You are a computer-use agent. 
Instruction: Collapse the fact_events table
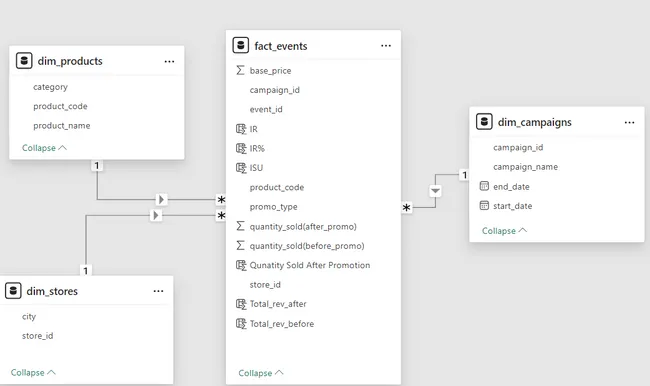click(261, 373)
